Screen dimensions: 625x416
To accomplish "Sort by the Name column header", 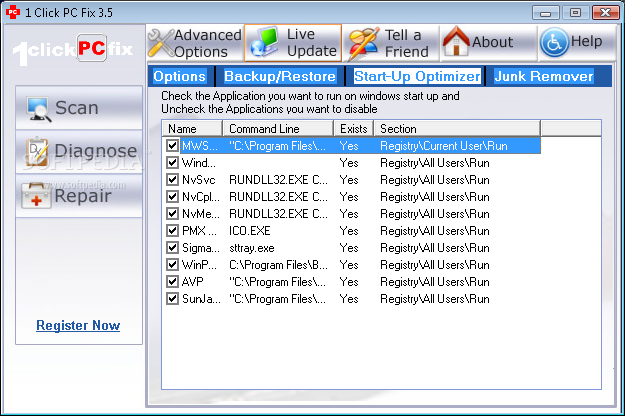I will pyautogui.click(x=192, y=129).
